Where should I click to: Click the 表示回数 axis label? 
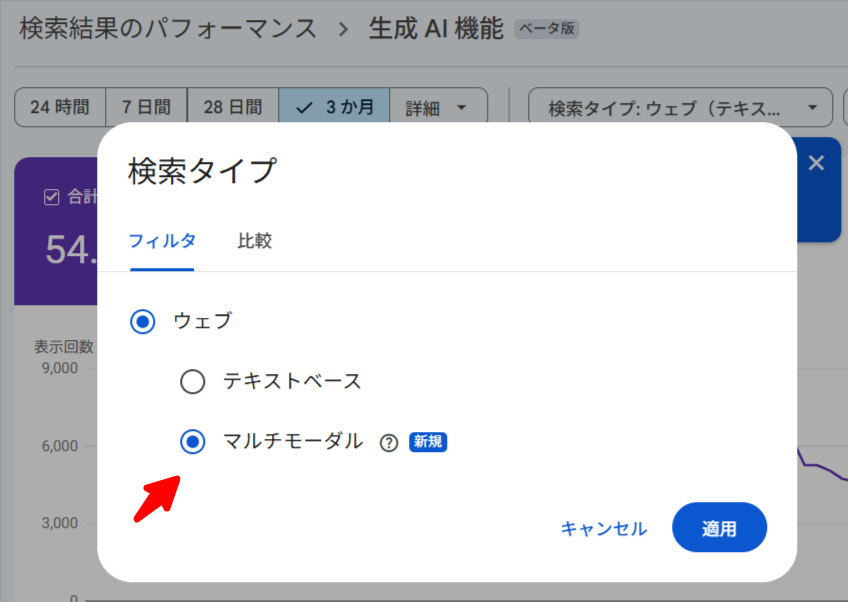point(64,347)
